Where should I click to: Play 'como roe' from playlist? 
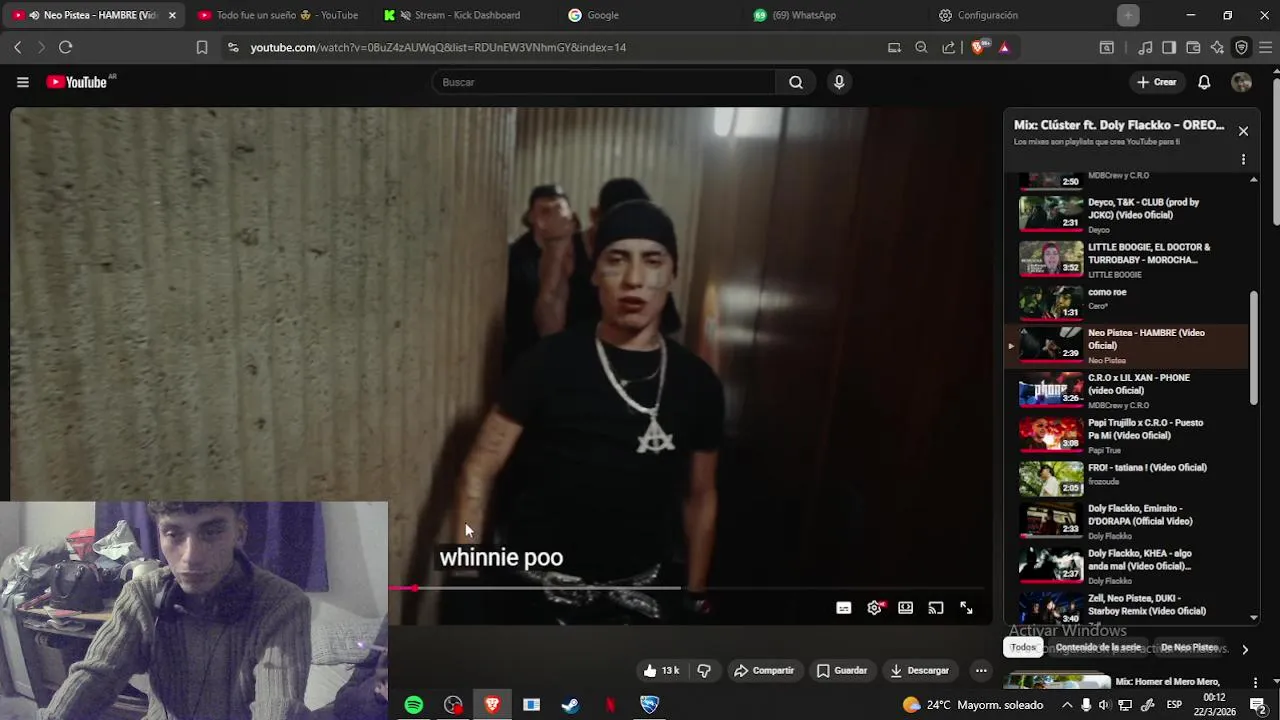pos(1128,302)
